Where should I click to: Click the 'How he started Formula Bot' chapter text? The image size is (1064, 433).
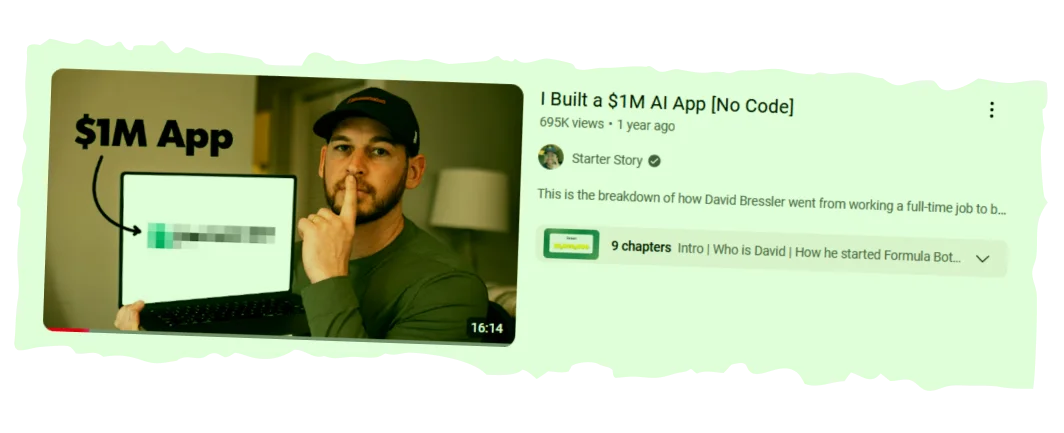[877, 256]
